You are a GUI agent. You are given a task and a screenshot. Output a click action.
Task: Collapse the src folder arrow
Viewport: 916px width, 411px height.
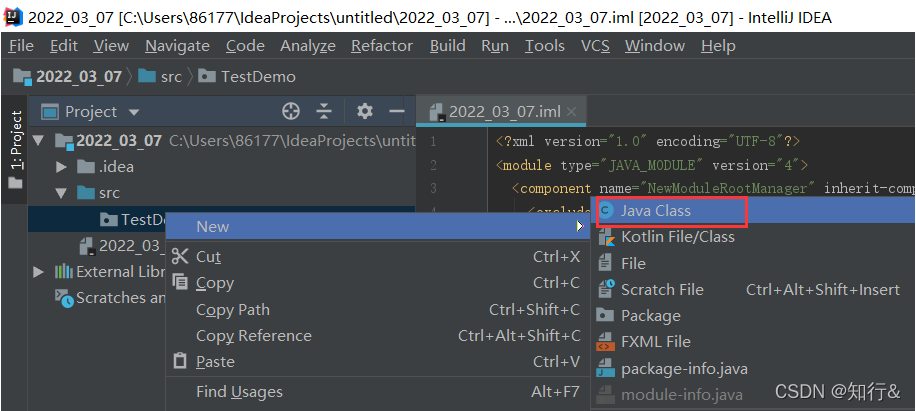pos(61,193)
